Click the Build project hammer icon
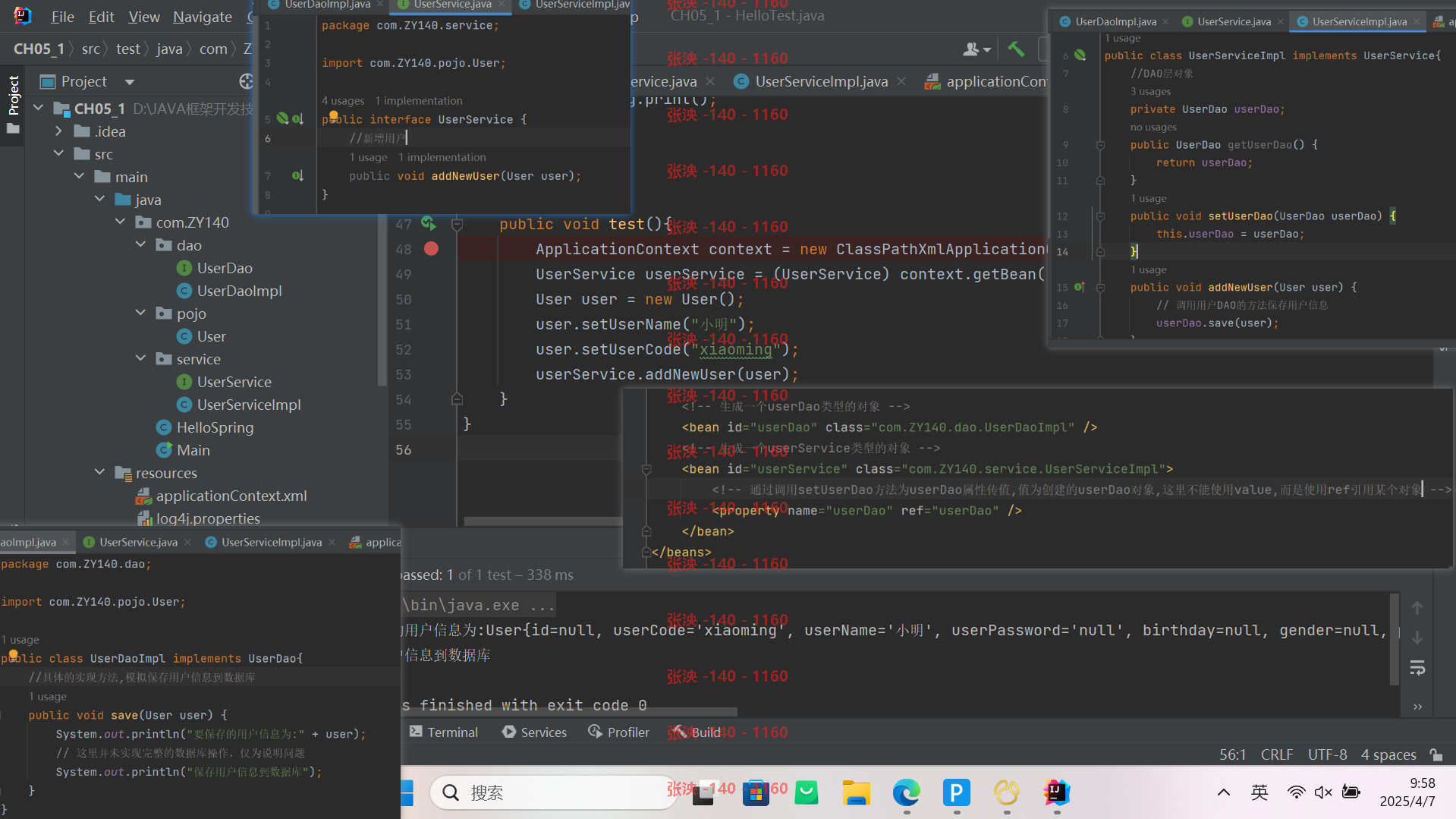 tap(1016, 49)
